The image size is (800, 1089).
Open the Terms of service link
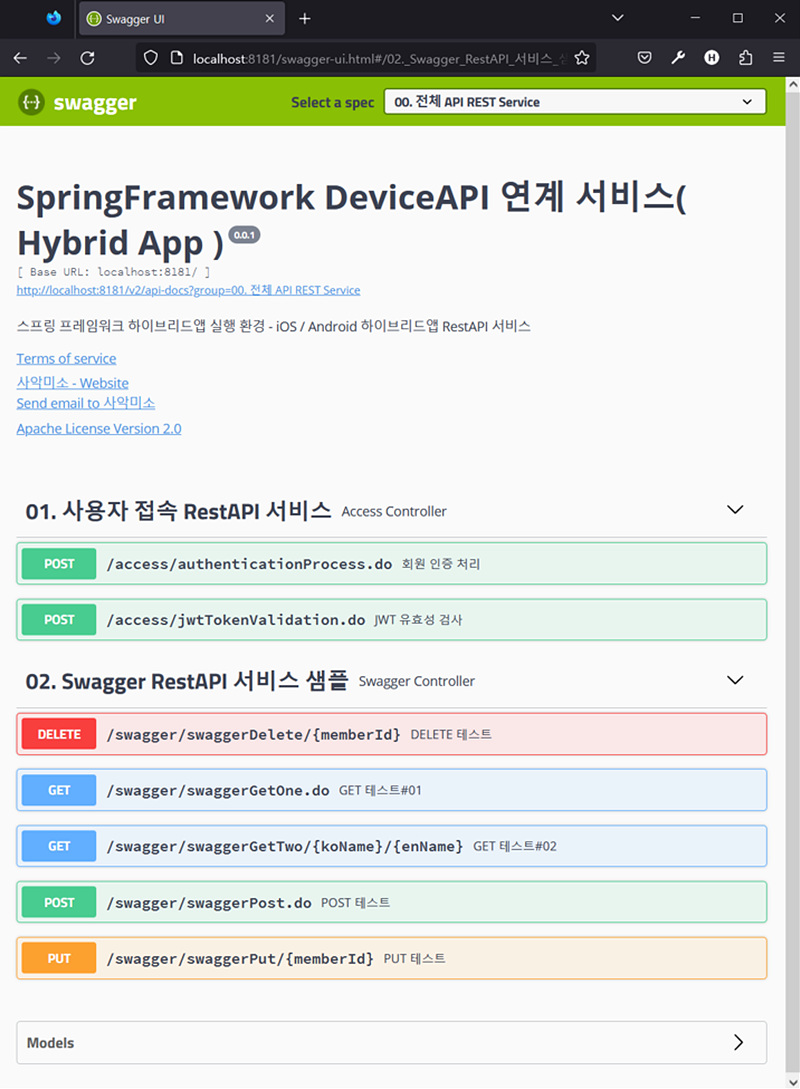[x=66, y=358]
